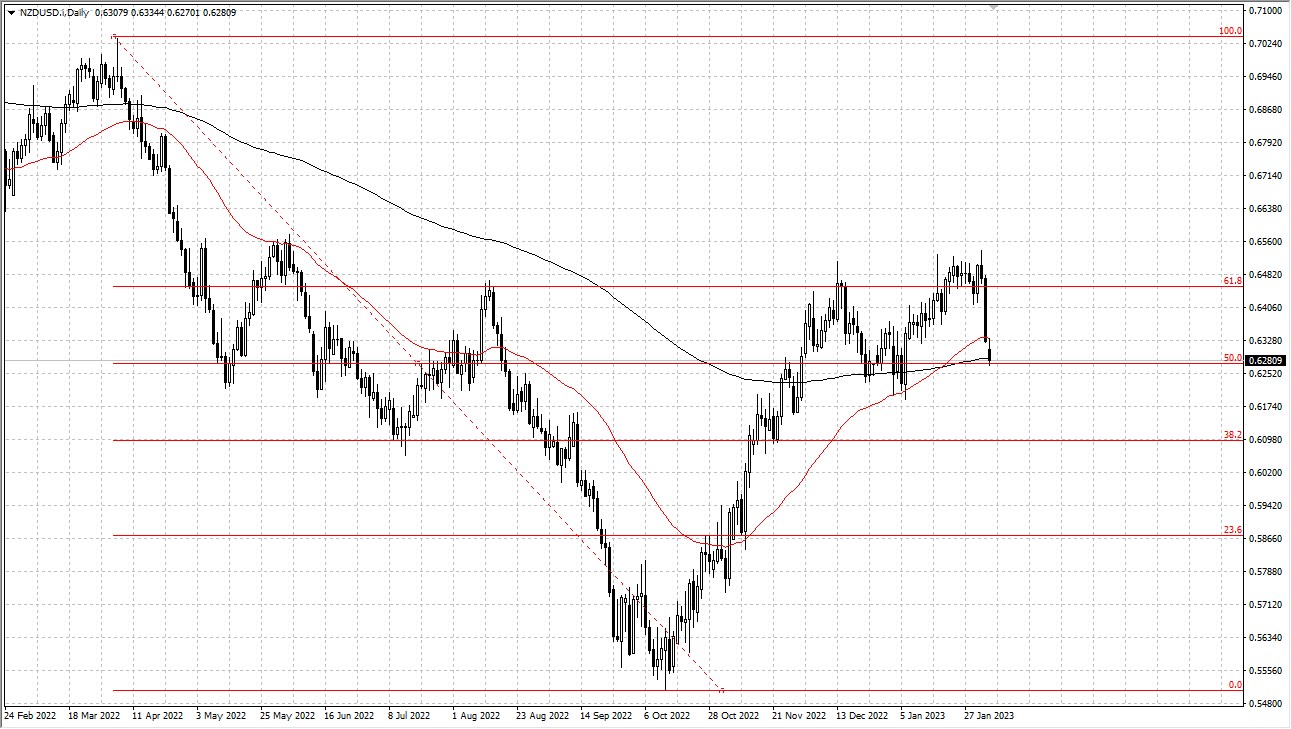Select the 100.0 Fibonacci level line
Image resolution: width=1291 pixels, height=729 pixels.
(x=600, y=35)
